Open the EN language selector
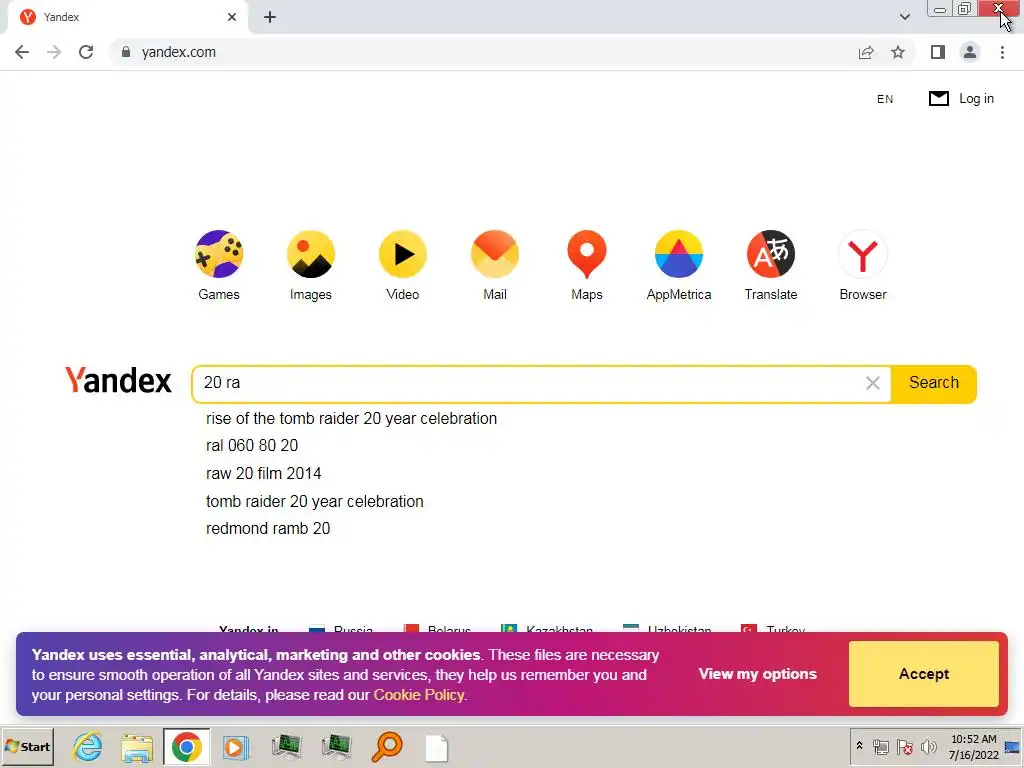The height and width of the screenshot is (768, 1024). click(x=885, y=99)
